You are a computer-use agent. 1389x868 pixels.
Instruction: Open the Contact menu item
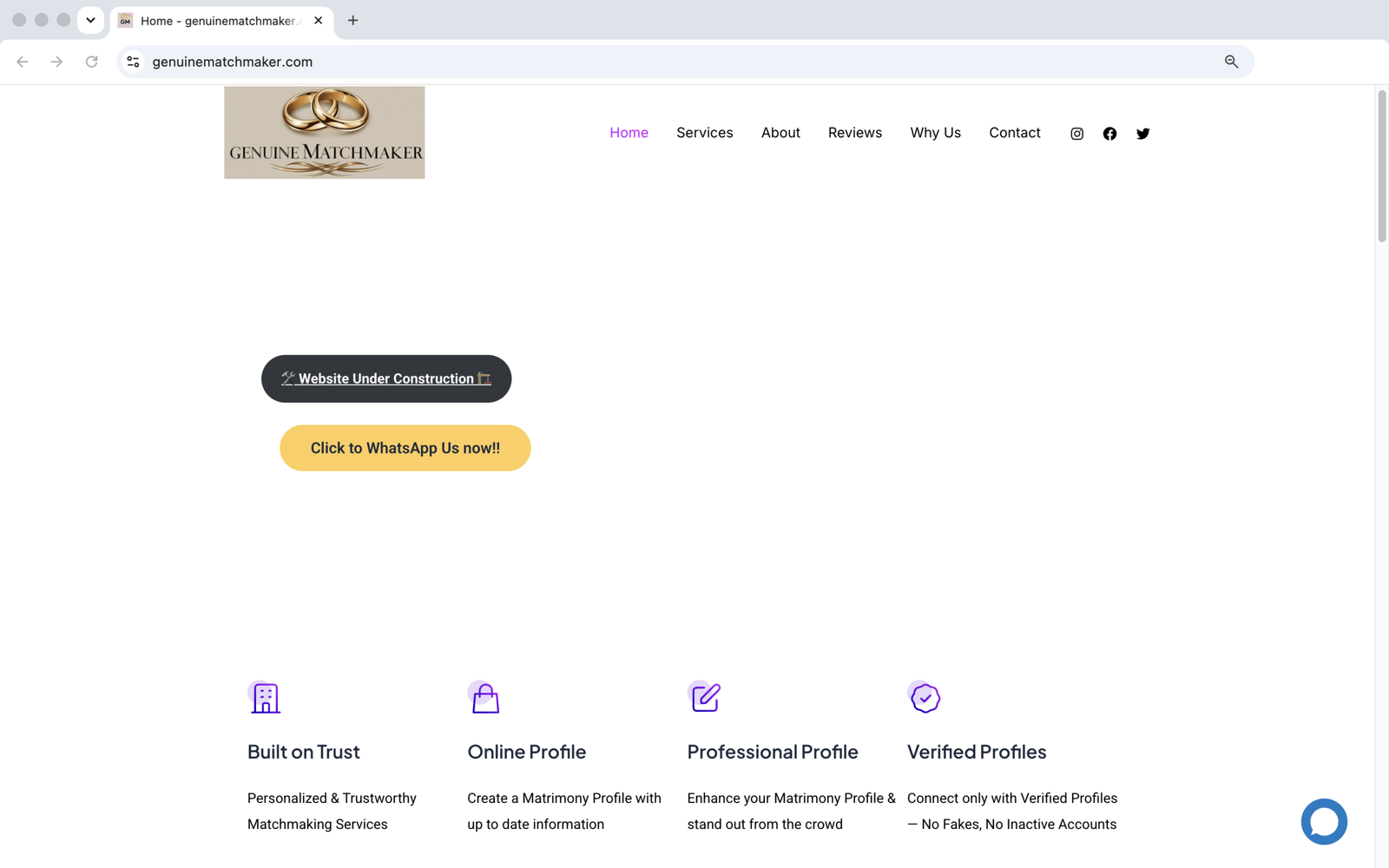coord(1015,133)
